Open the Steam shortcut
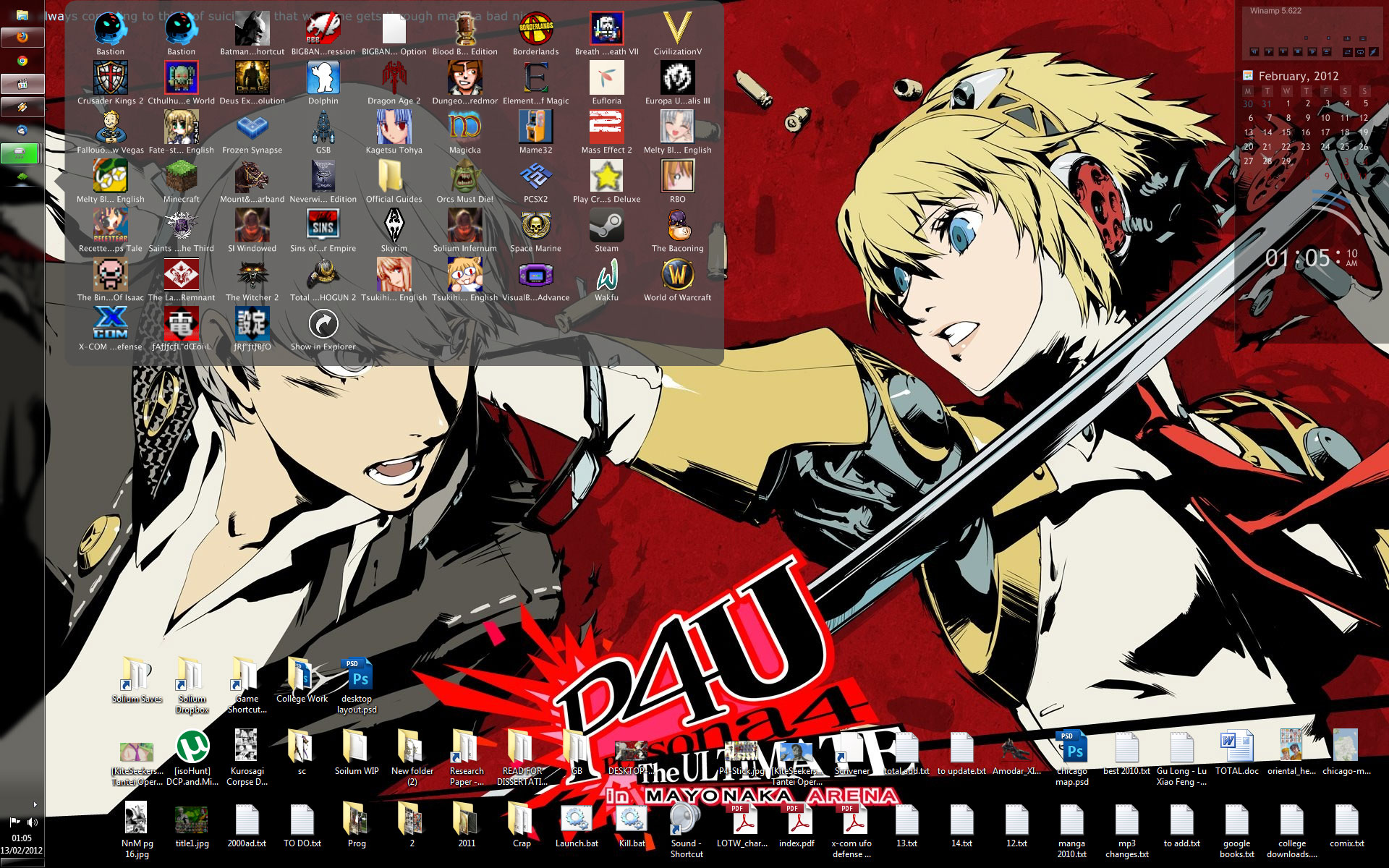 (x=606, y=231)
